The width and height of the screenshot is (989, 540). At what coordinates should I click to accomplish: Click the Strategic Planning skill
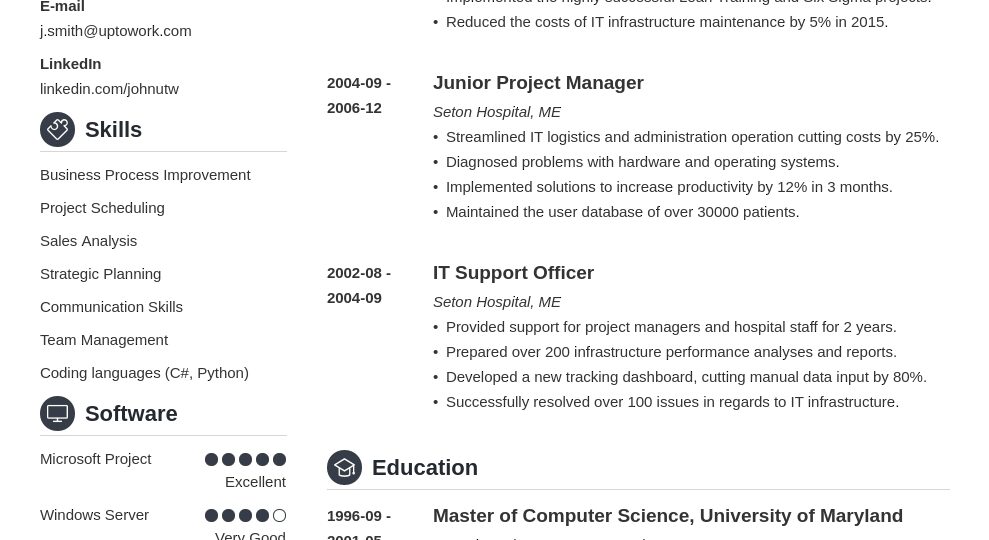tap(100, 274)
